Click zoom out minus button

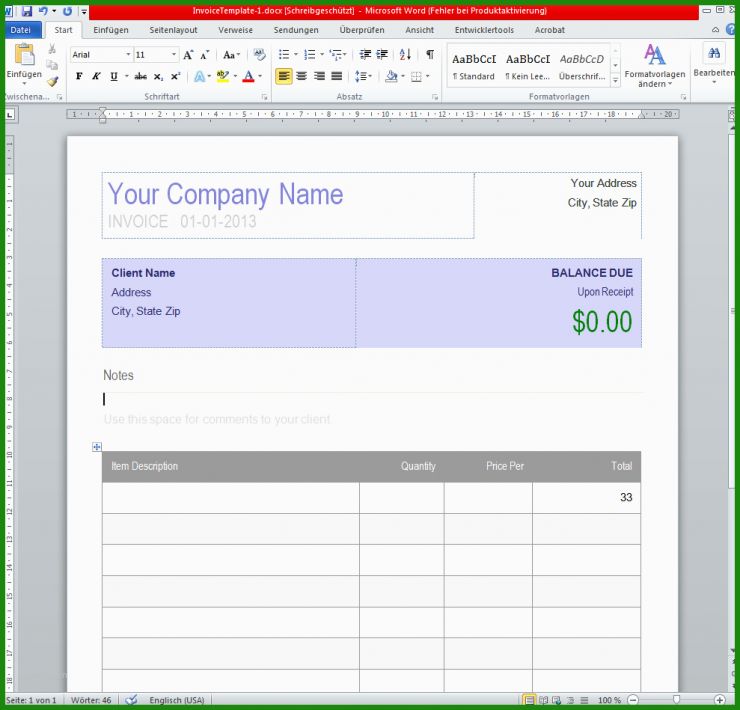coord(633,700)
